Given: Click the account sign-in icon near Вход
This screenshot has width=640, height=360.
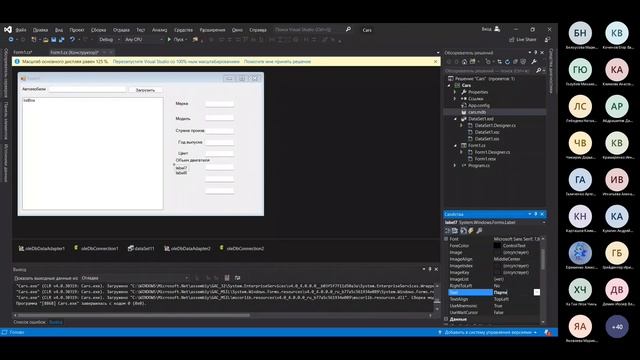Looking at the screenshot, I should tap(497, 29).
